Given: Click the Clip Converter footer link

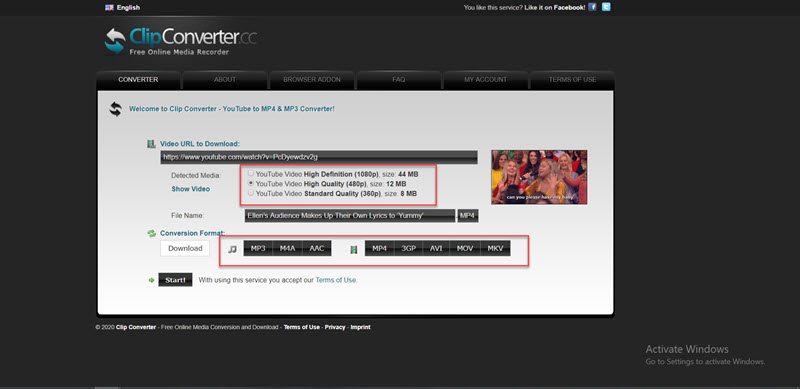Looking at the screenshot, I should pyautogui.click(x=136, y=327).
